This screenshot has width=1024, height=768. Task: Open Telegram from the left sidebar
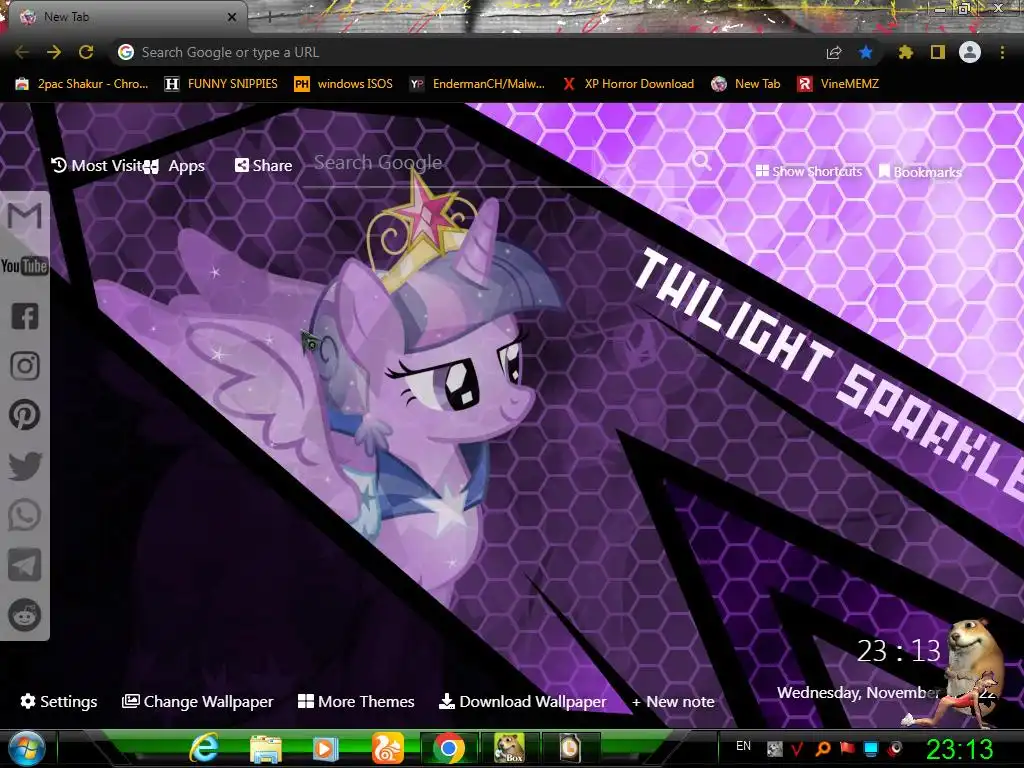[x=25, y=565]
